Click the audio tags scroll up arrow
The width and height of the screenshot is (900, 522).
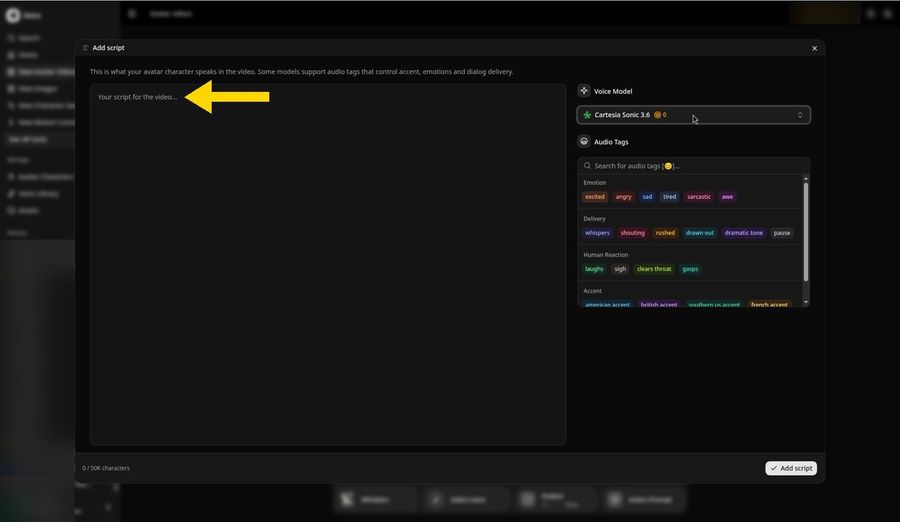click(x=806, y=179)
